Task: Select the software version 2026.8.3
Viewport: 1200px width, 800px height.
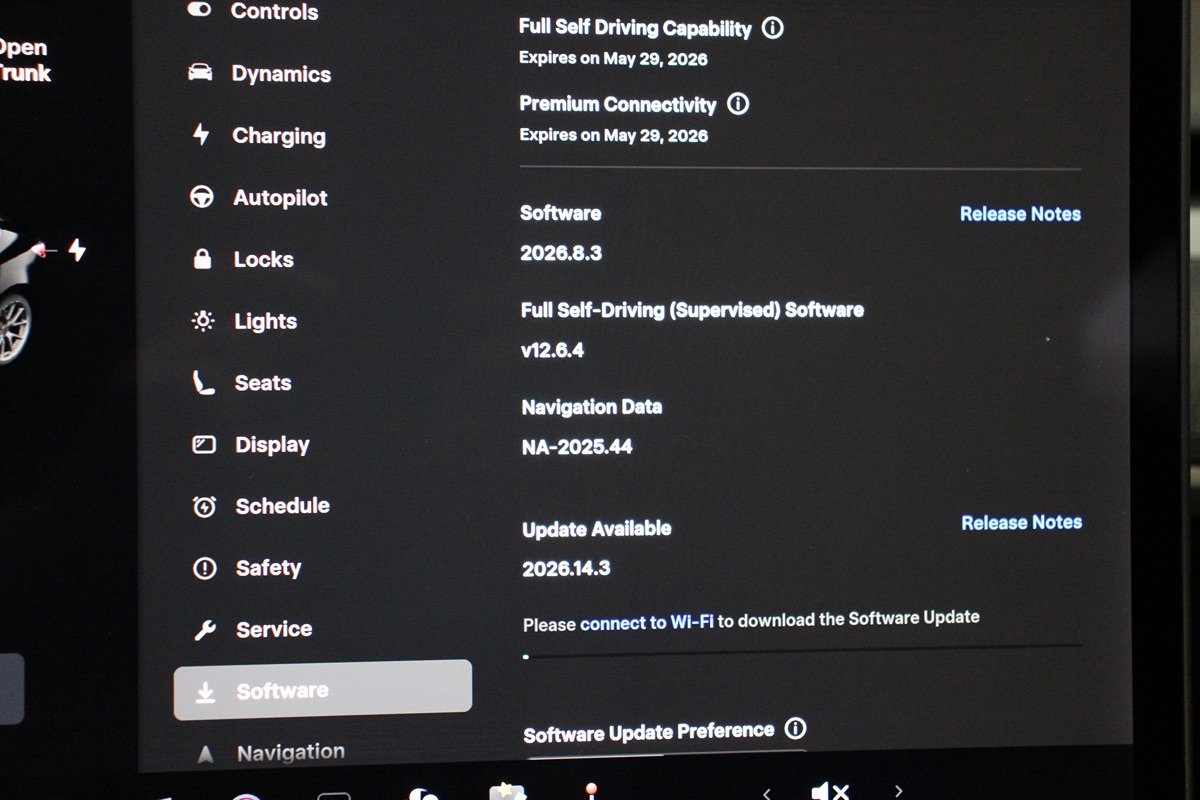Action: [x=561, y=253]
